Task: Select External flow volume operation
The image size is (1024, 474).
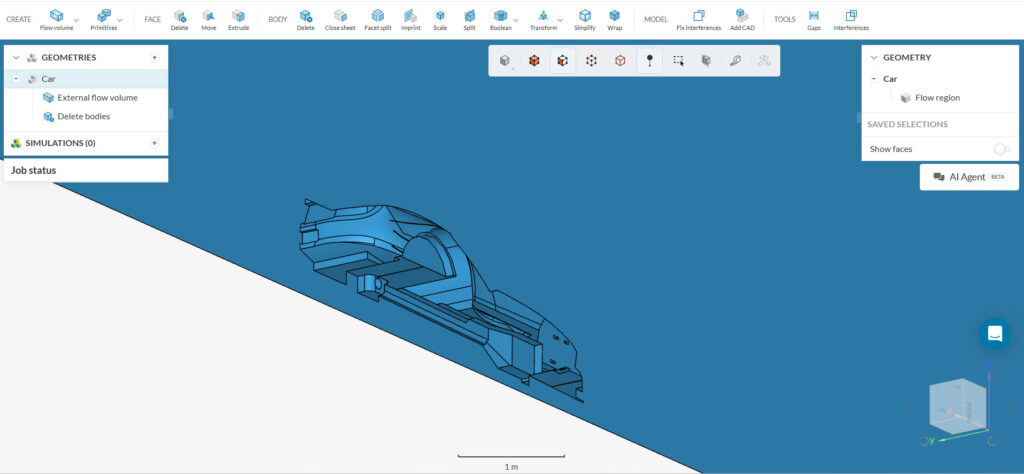Action: tap(97, 98)
